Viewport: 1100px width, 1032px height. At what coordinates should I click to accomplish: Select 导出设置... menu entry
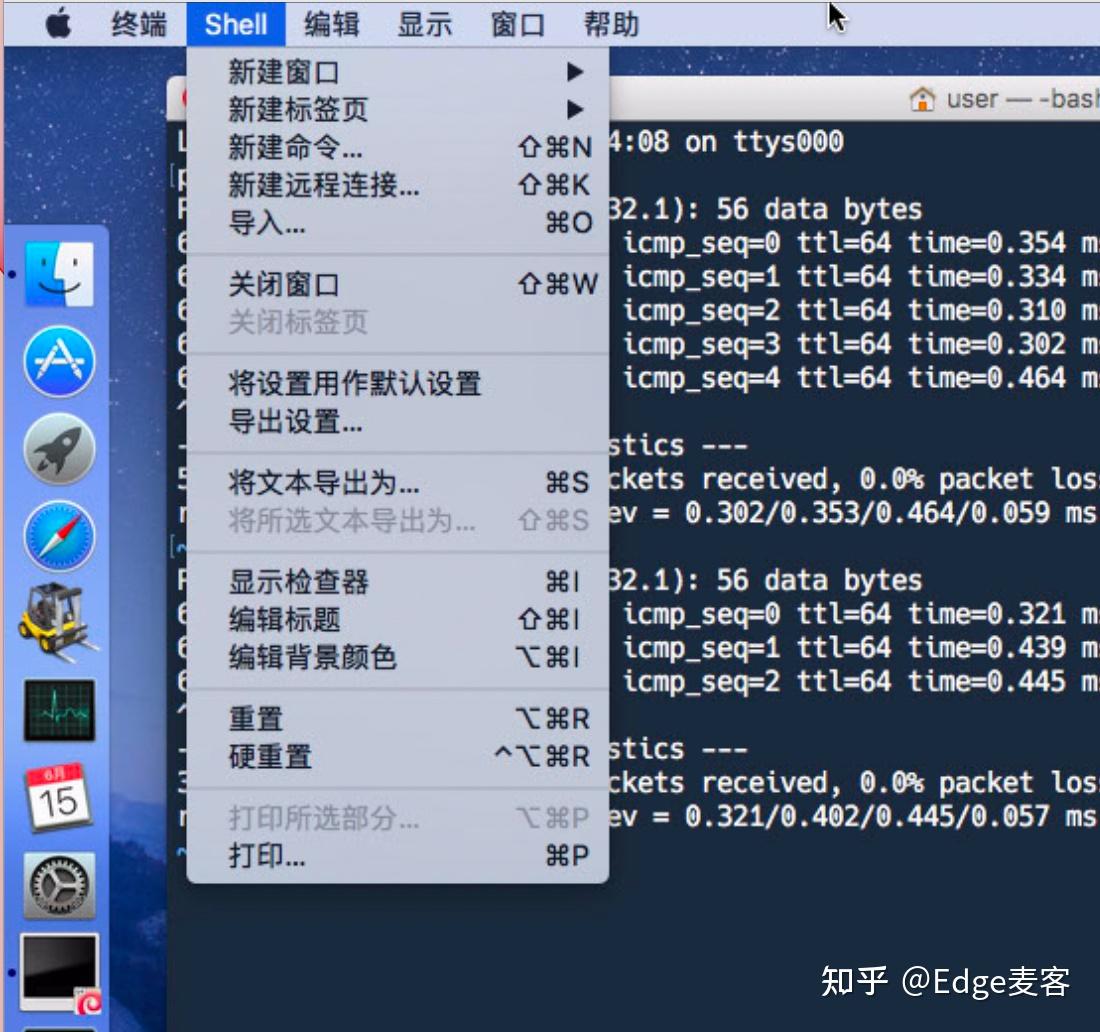point(398,422)
